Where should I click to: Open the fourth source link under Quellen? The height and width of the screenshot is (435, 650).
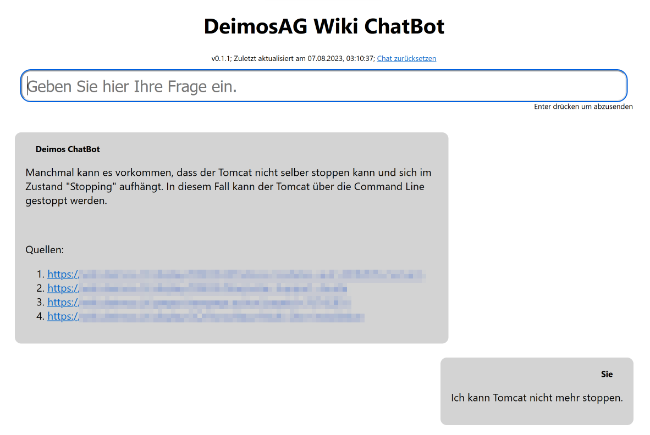(x=206, y=316)
